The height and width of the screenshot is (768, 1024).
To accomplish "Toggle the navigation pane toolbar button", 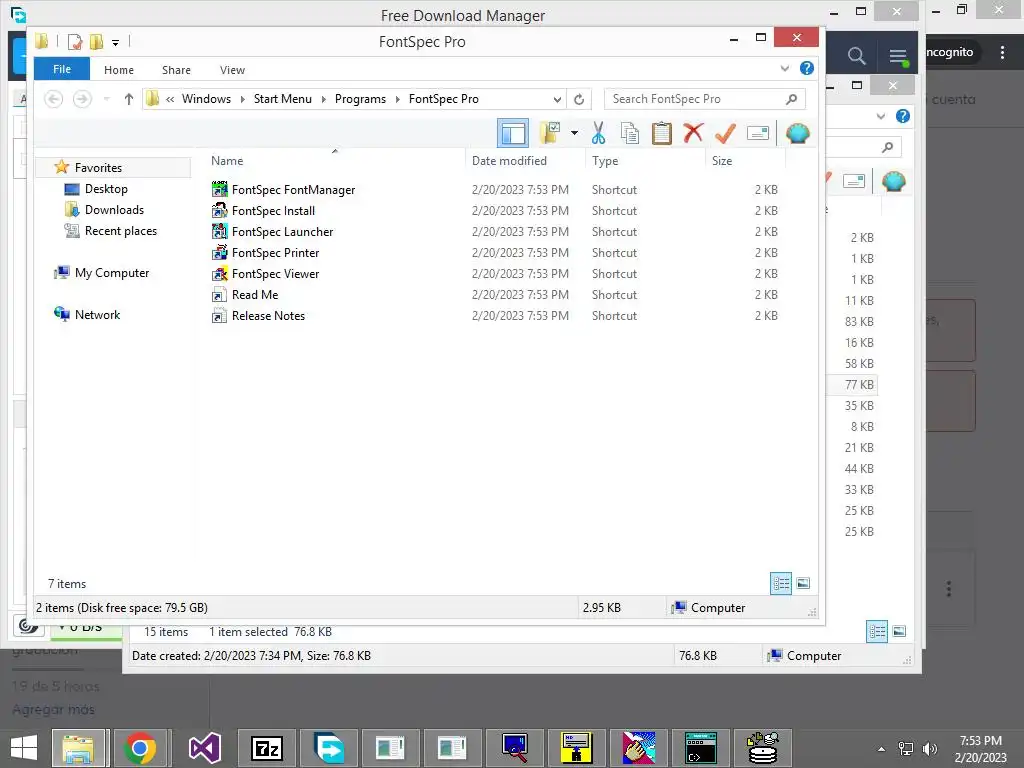I will pos(513,133).
